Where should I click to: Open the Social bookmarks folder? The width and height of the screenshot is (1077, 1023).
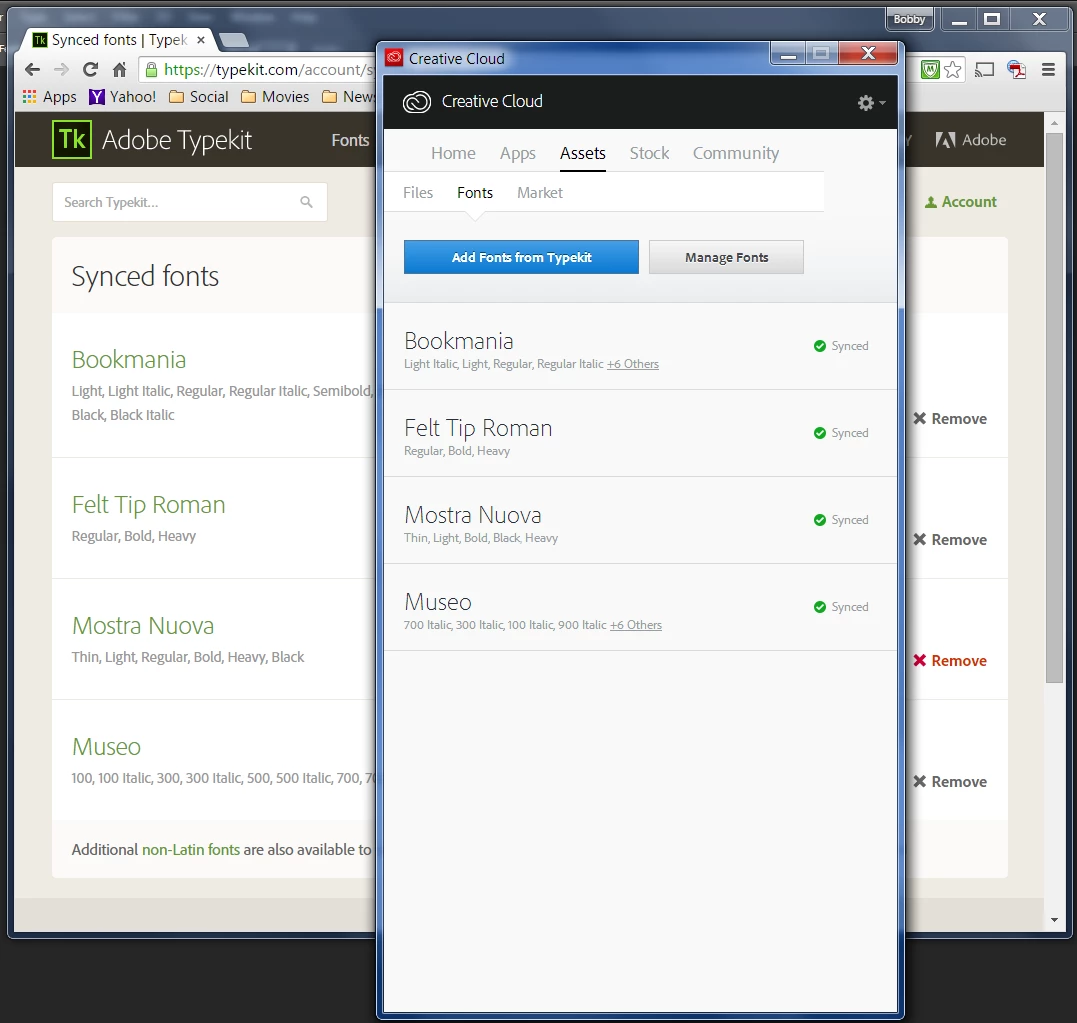tap(199, 97)
